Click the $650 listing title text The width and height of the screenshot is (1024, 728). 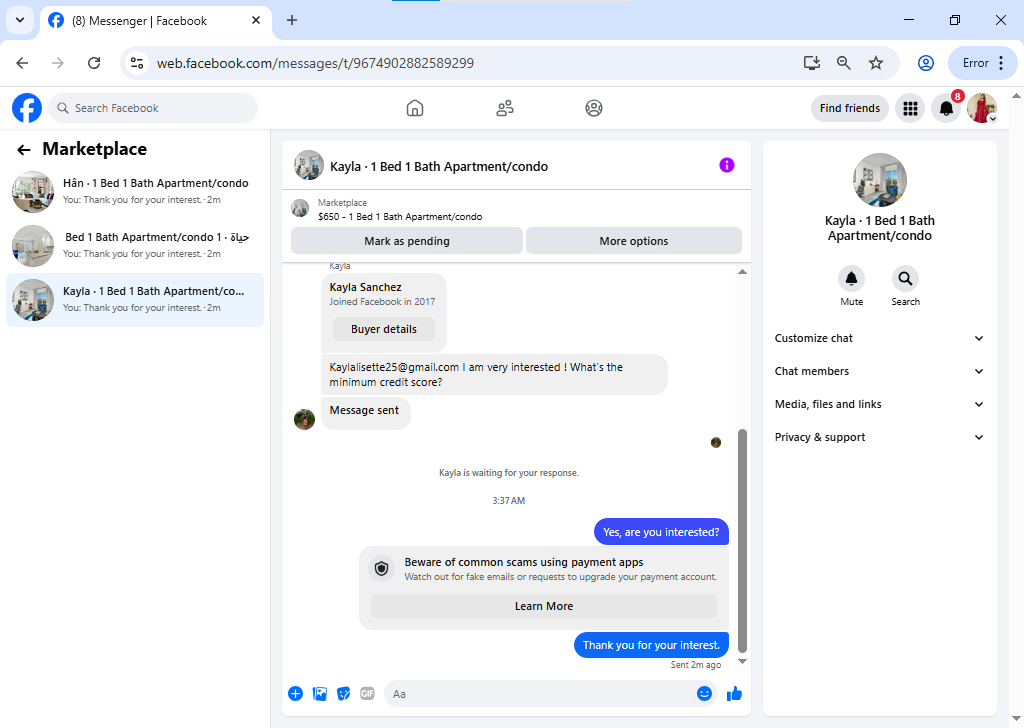tap(400, 217)
